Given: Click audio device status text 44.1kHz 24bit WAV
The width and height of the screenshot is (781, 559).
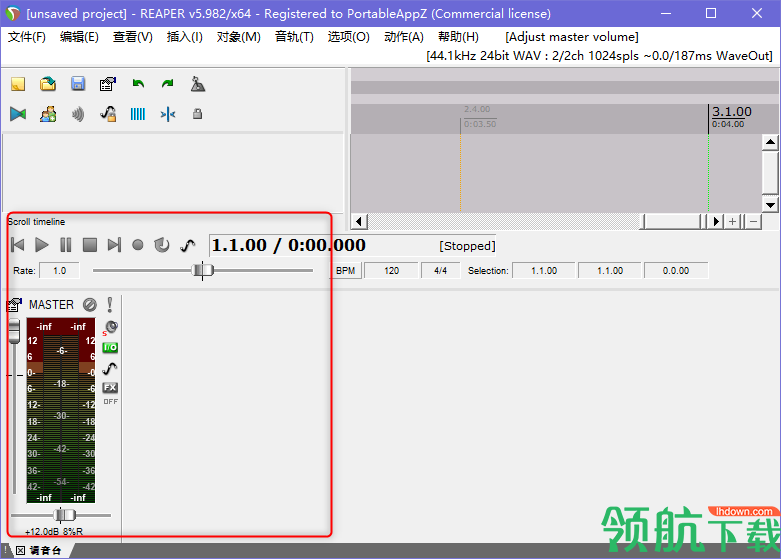Looking at the screenshot, I should [x=599, y=56].
